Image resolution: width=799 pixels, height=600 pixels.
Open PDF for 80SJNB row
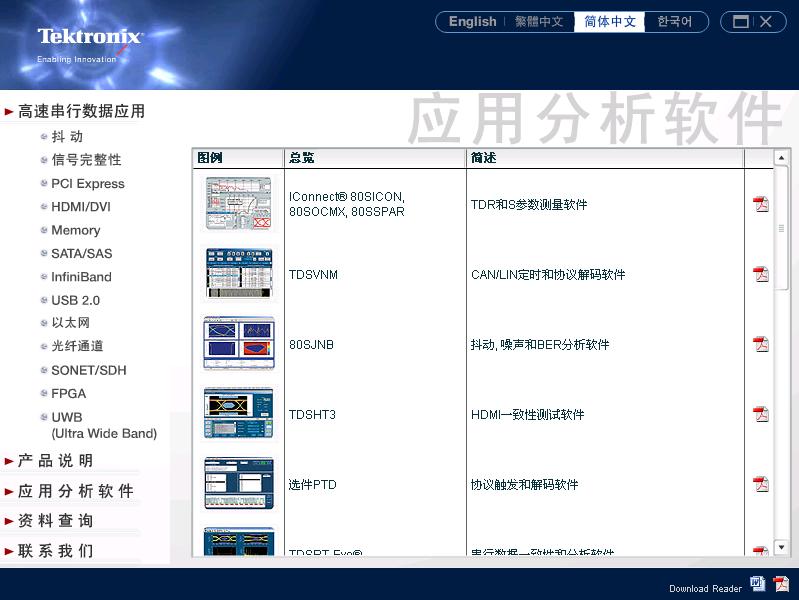[x=761, y=344]
